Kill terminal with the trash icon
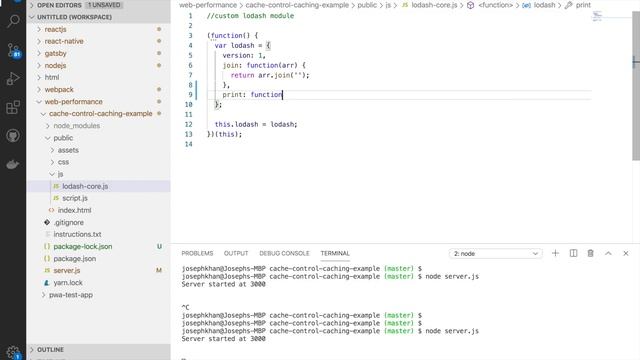640x360 pixels. click(x=590, y=253)
